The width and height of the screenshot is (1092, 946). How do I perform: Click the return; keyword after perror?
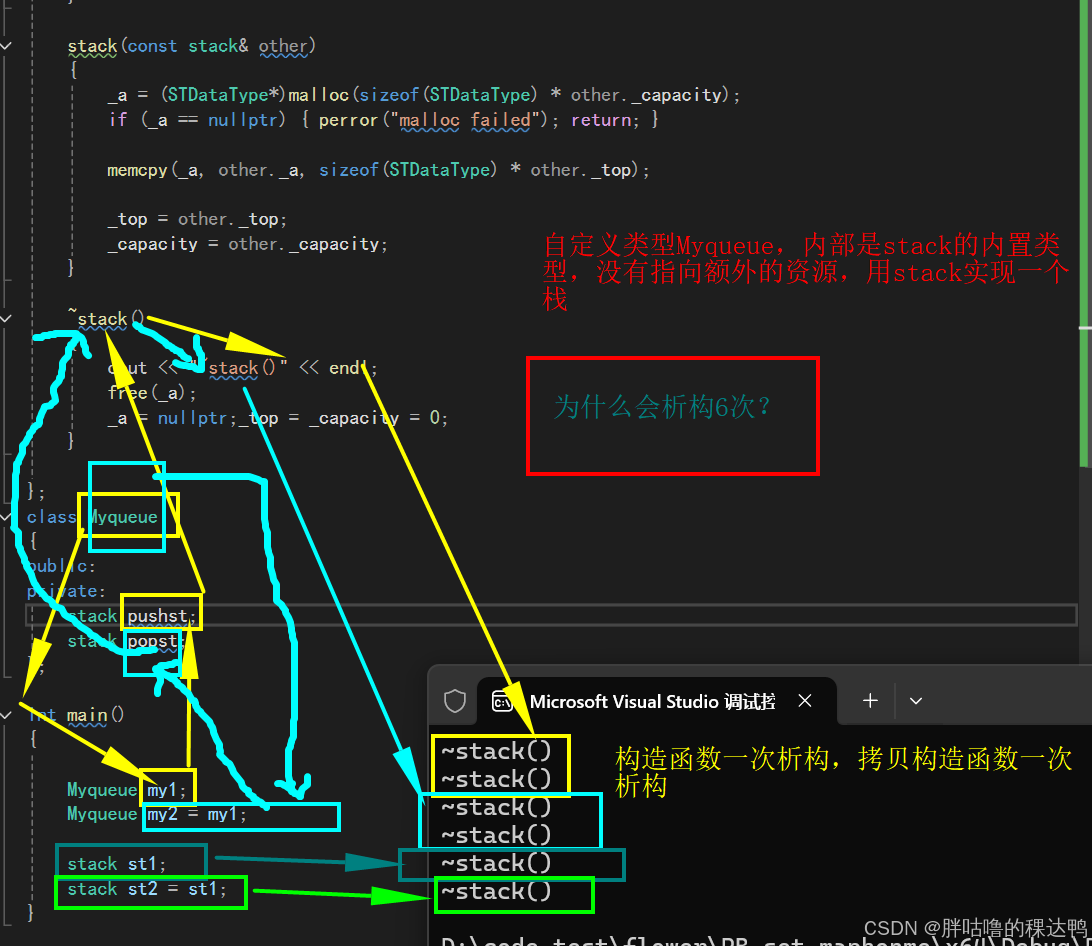[605, 121]
